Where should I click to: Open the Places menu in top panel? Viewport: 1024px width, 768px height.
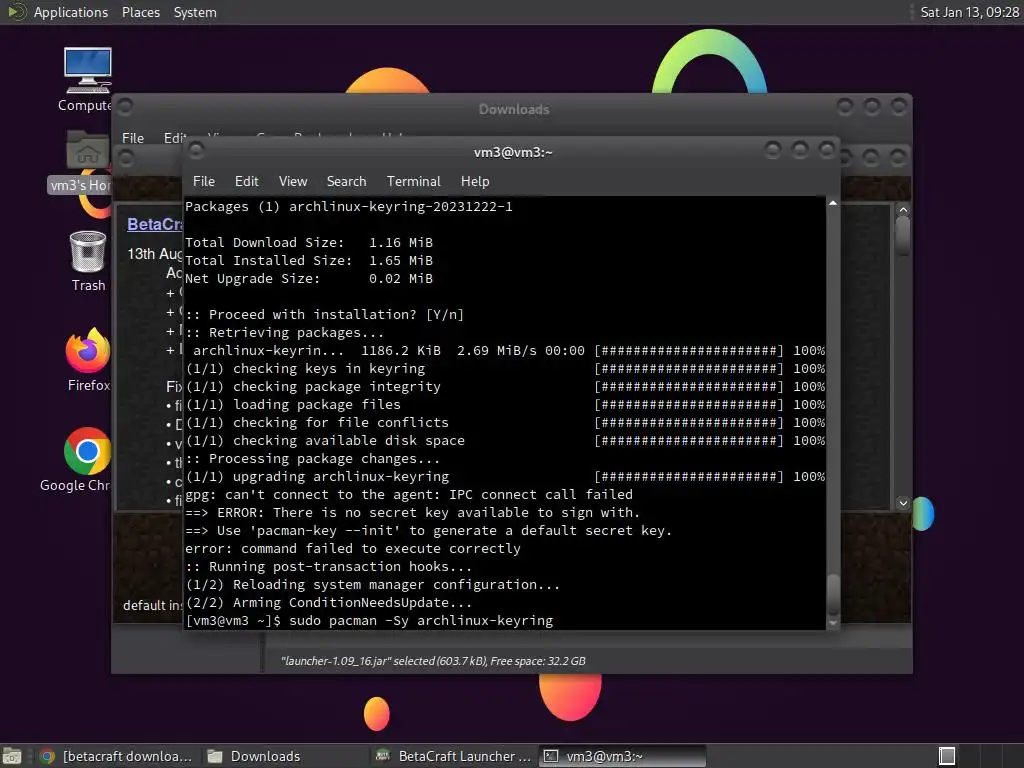click(140, 12)
